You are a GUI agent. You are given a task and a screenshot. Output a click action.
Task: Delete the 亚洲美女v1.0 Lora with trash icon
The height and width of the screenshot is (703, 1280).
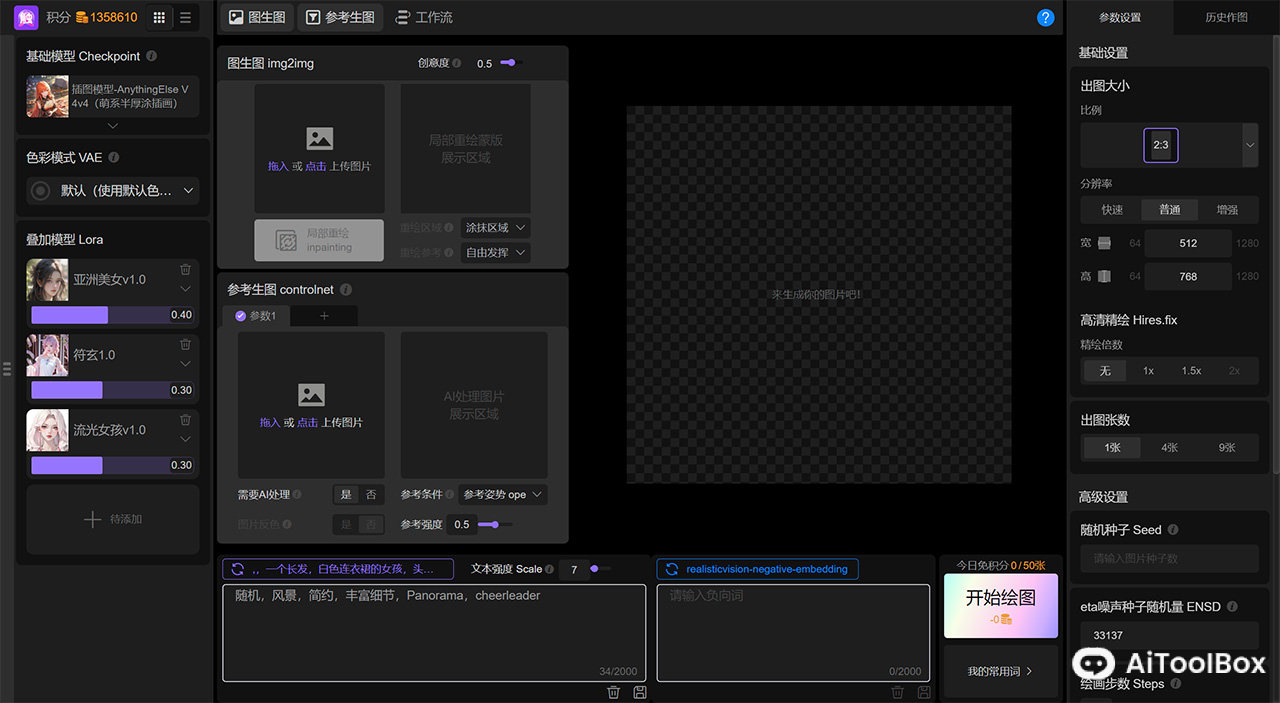point(185,269)
